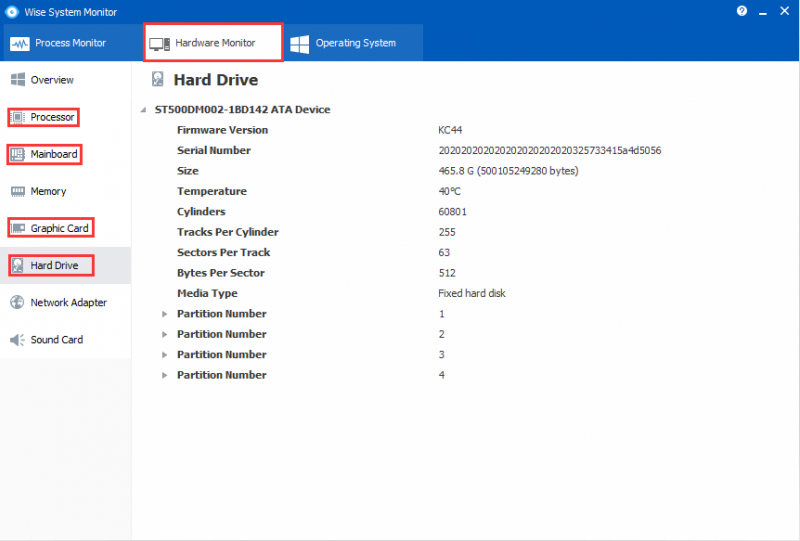Close the Wise System Monitor window

pos(785,11)
